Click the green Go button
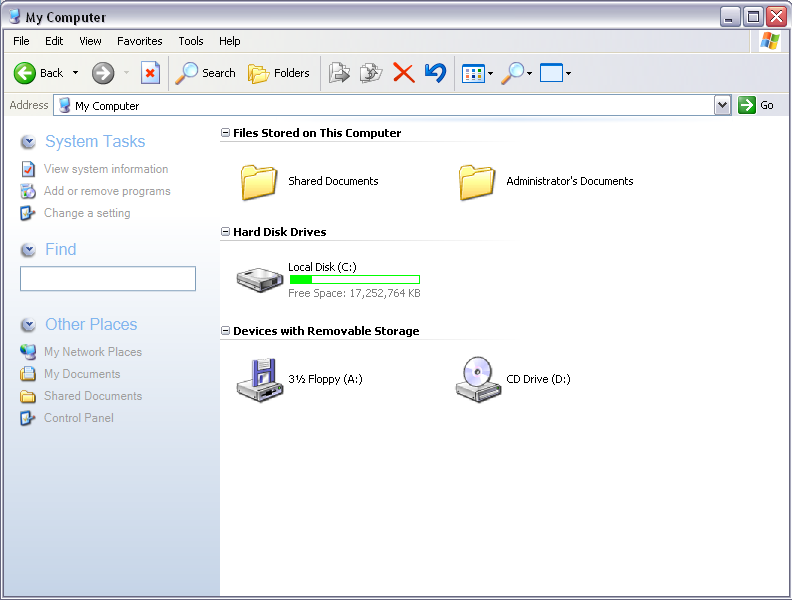The width and height of the screenshot is (792, 600). point(756,106)
